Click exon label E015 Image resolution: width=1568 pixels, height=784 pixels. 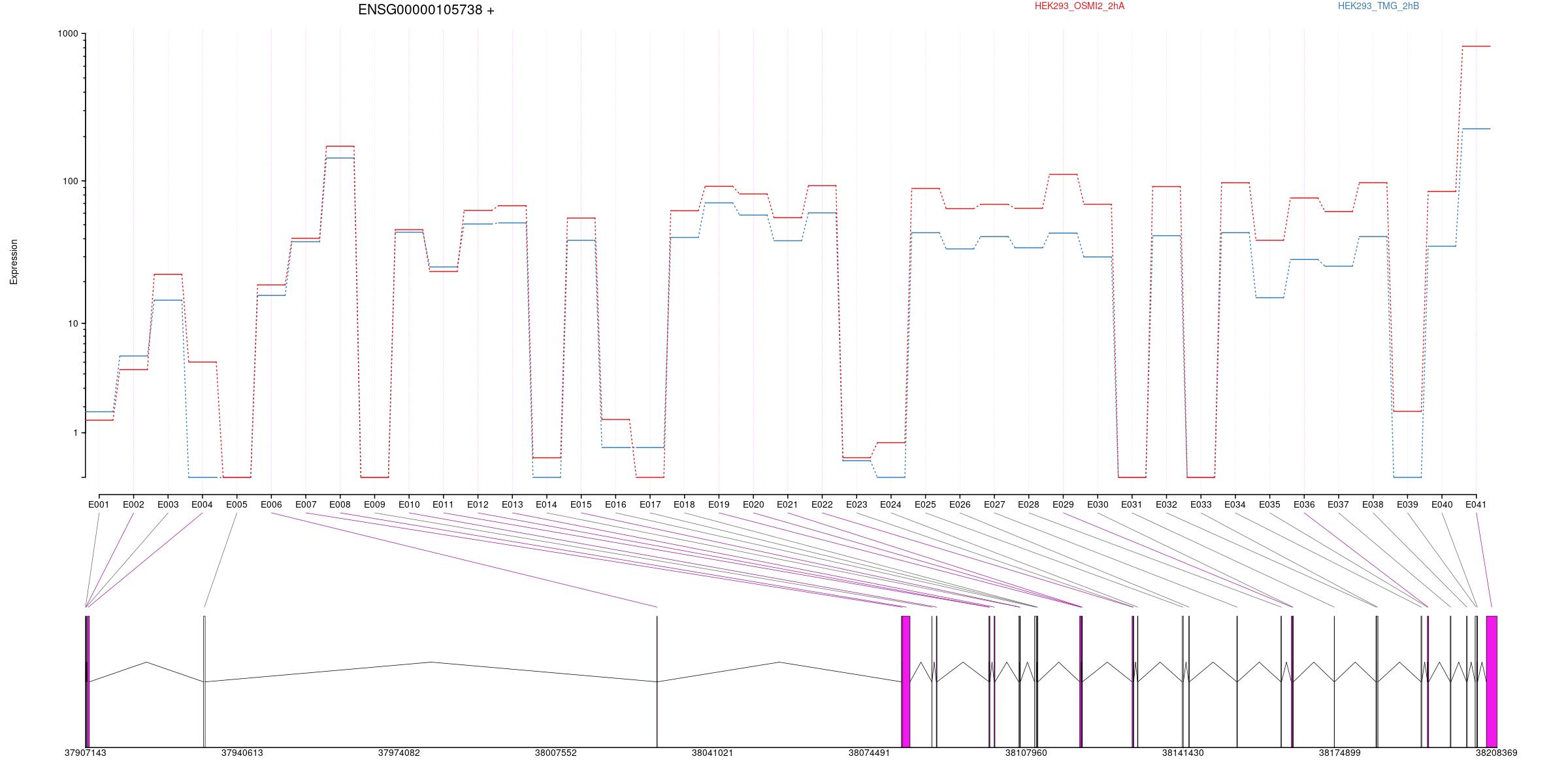[581, 504]
